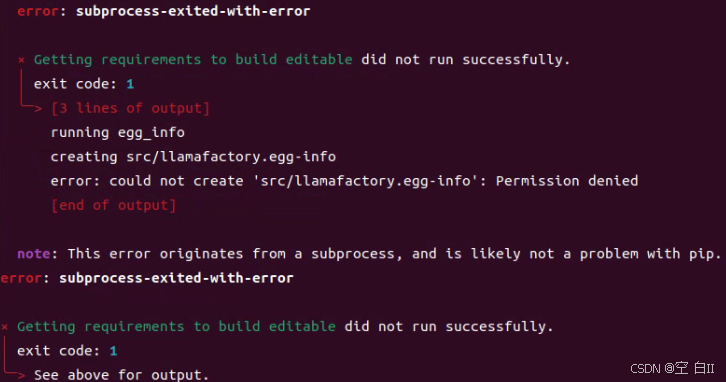
Task: Click the red x before first 'Getting requirements'
Action: pos(21,60)
